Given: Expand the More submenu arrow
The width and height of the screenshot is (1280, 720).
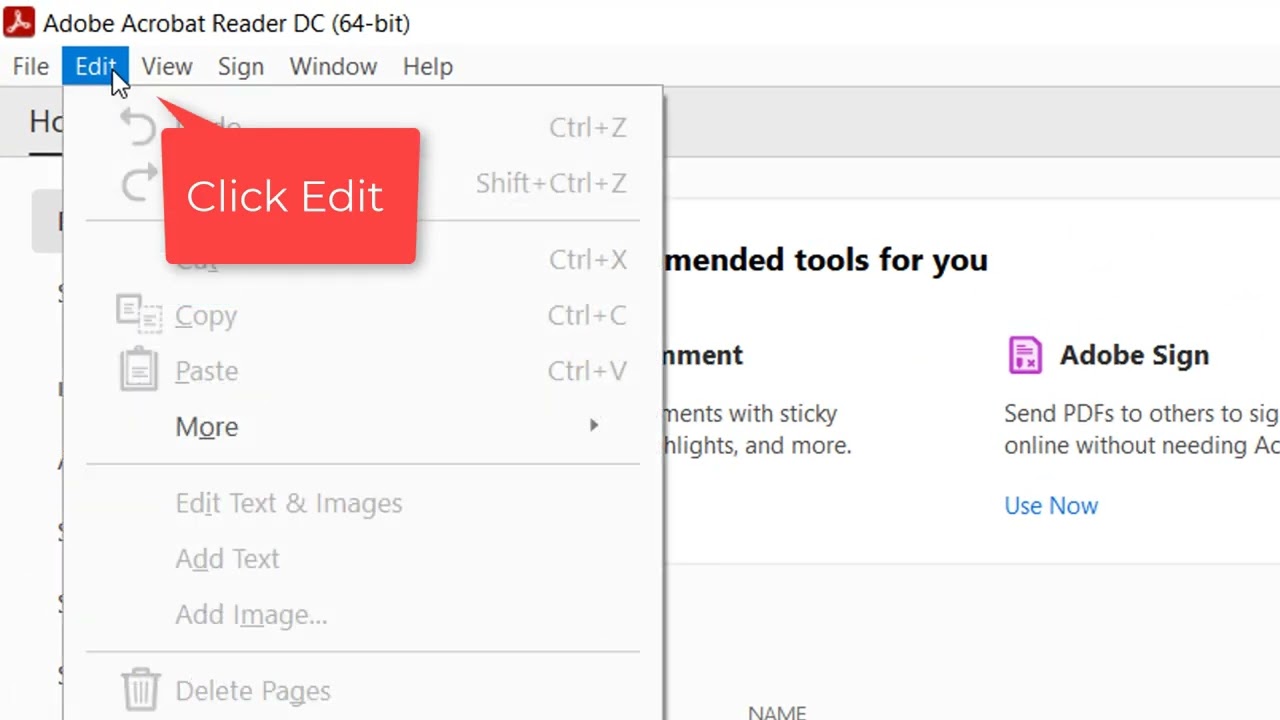Looking at the screenshot, I should point(593,426).
